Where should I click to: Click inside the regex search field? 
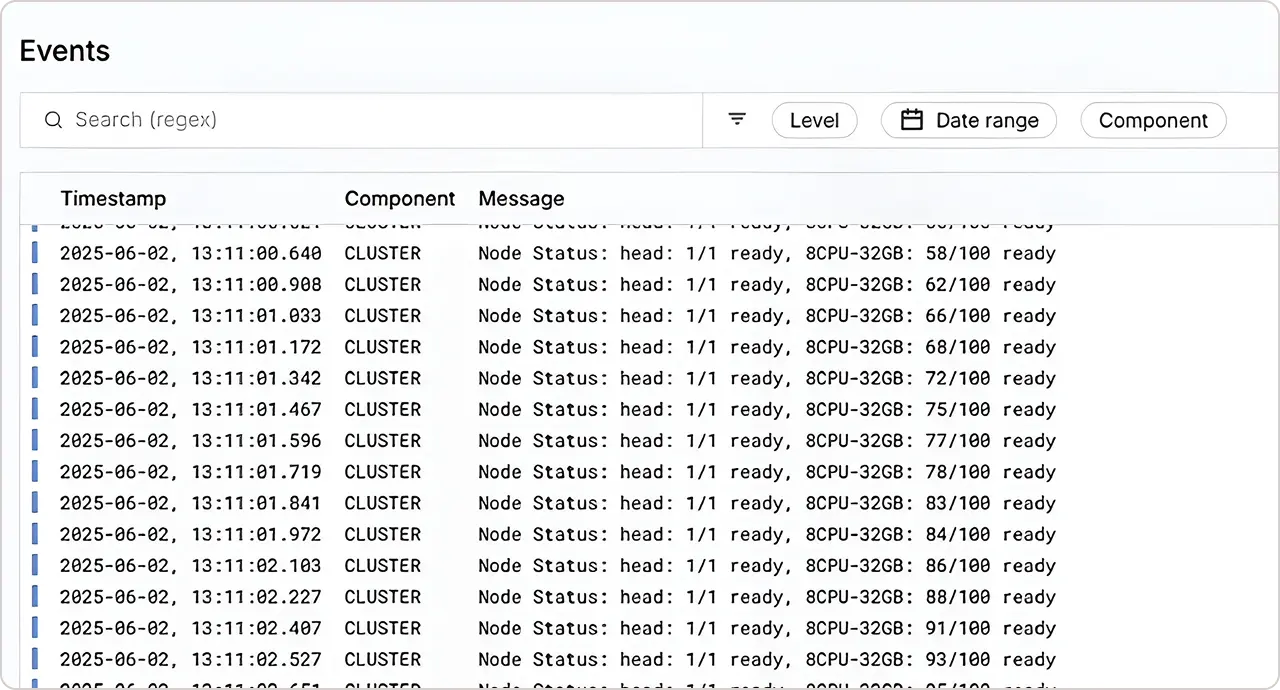click(300, 120)
